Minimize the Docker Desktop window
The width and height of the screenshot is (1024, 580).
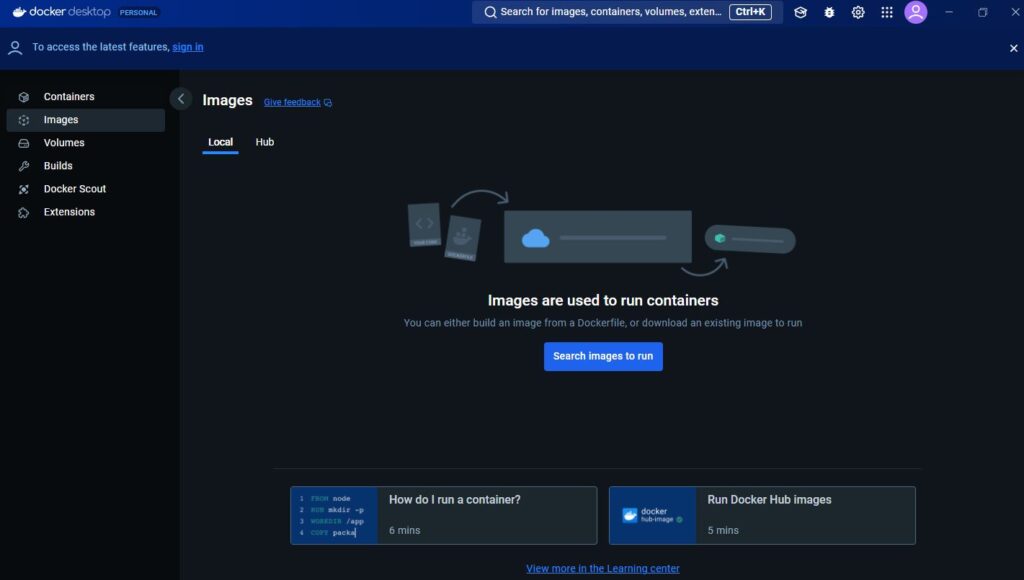(949, 12)
